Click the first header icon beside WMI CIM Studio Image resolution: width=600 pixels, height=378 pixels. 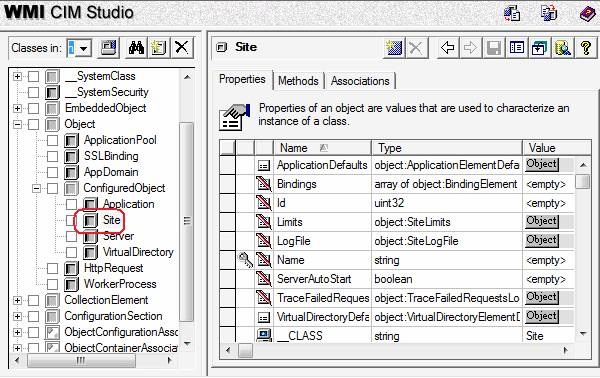click(x=512, y=14)
